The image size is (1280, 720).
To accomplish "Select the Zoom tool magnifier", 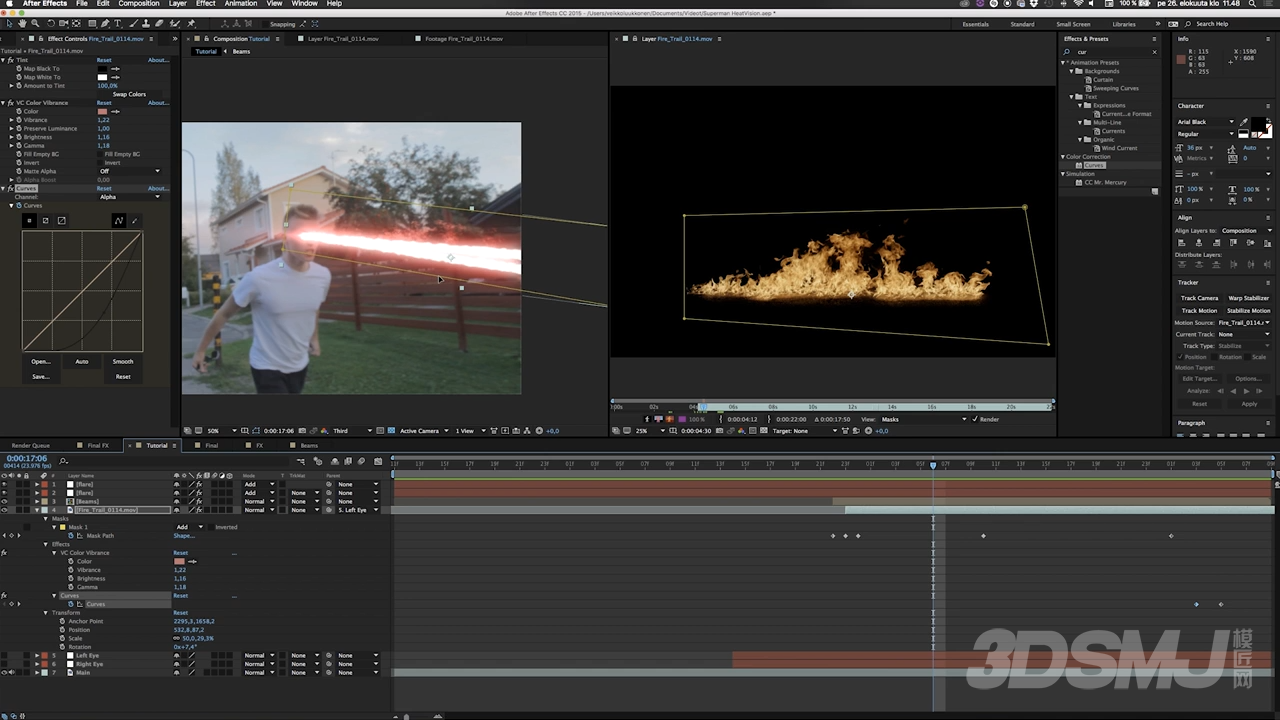I will point(35,23).
